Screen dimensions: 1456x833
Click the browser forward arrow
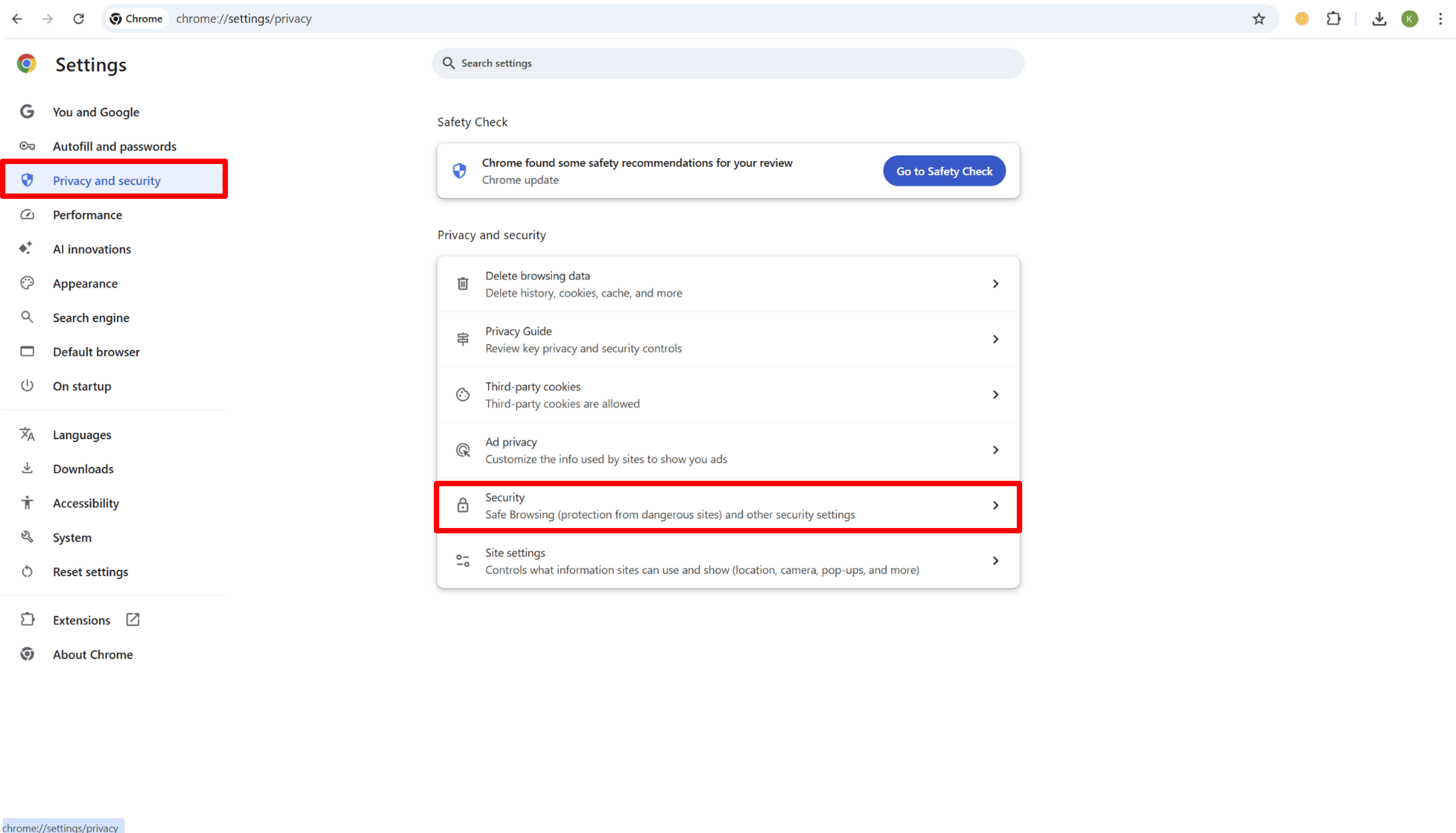48,19
